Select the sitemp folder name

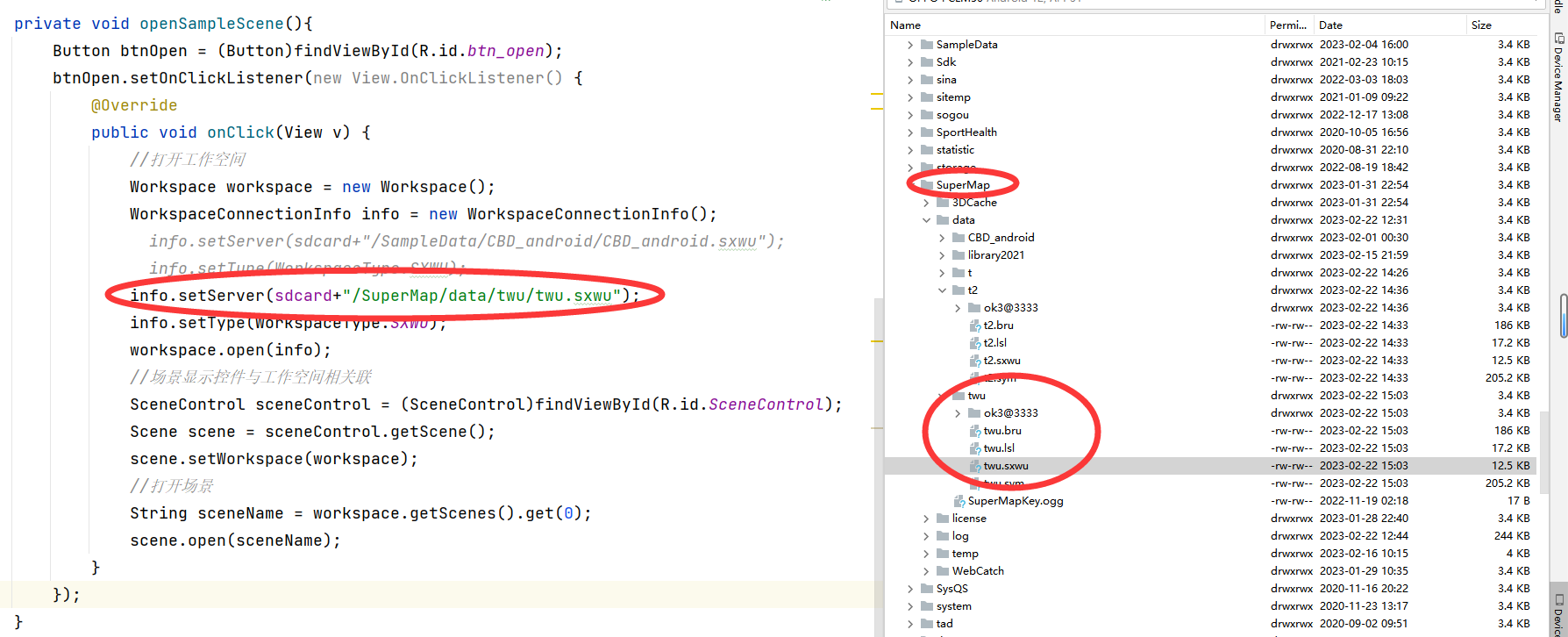(x=953, y=97)
